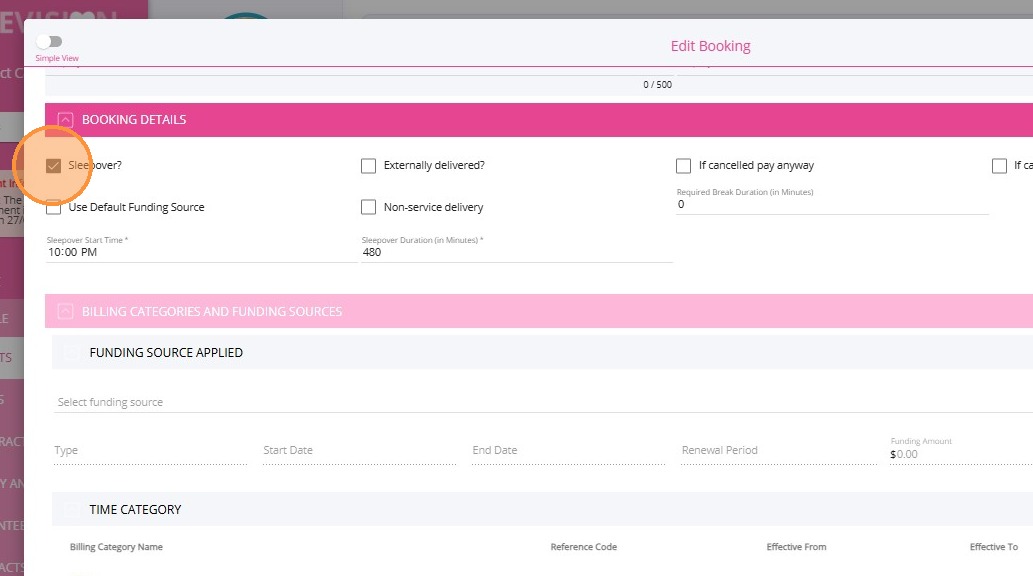Check Use Default Funding Source box
Viewport: 1033px width, 576px height.
coord(54,208)
